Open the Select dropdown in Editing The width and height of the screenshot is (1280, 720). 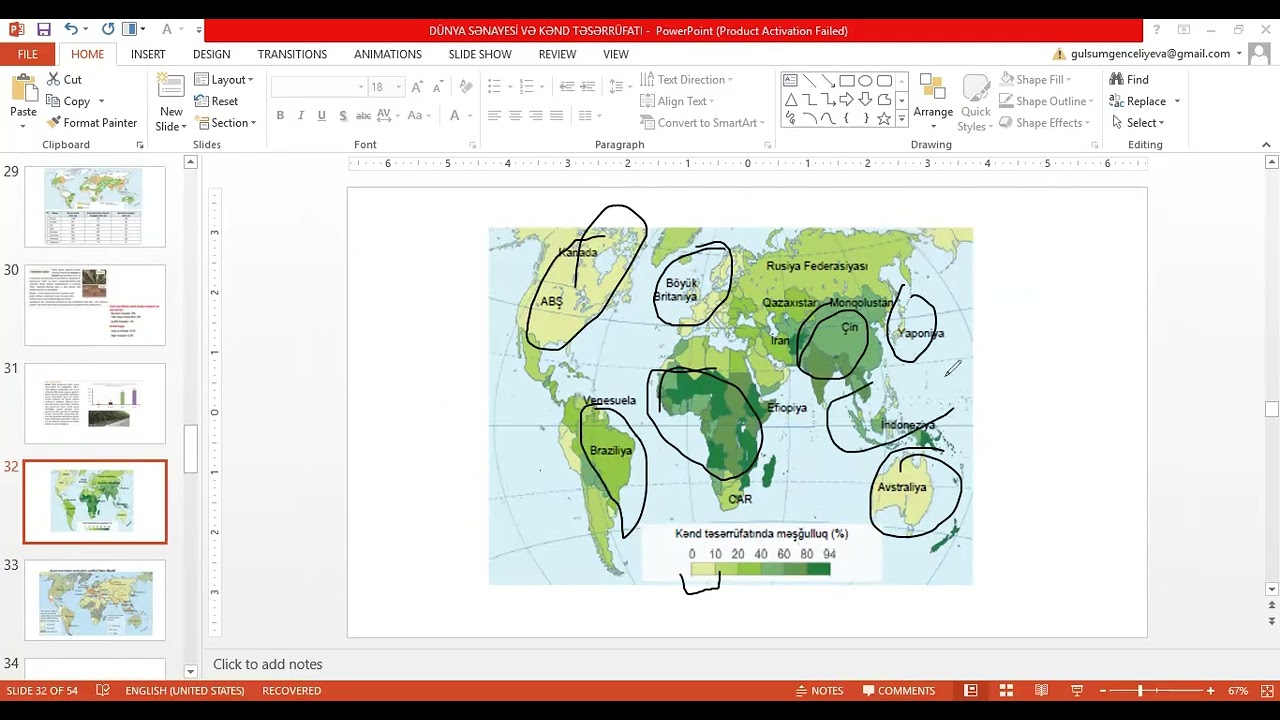coord(1137,123)
